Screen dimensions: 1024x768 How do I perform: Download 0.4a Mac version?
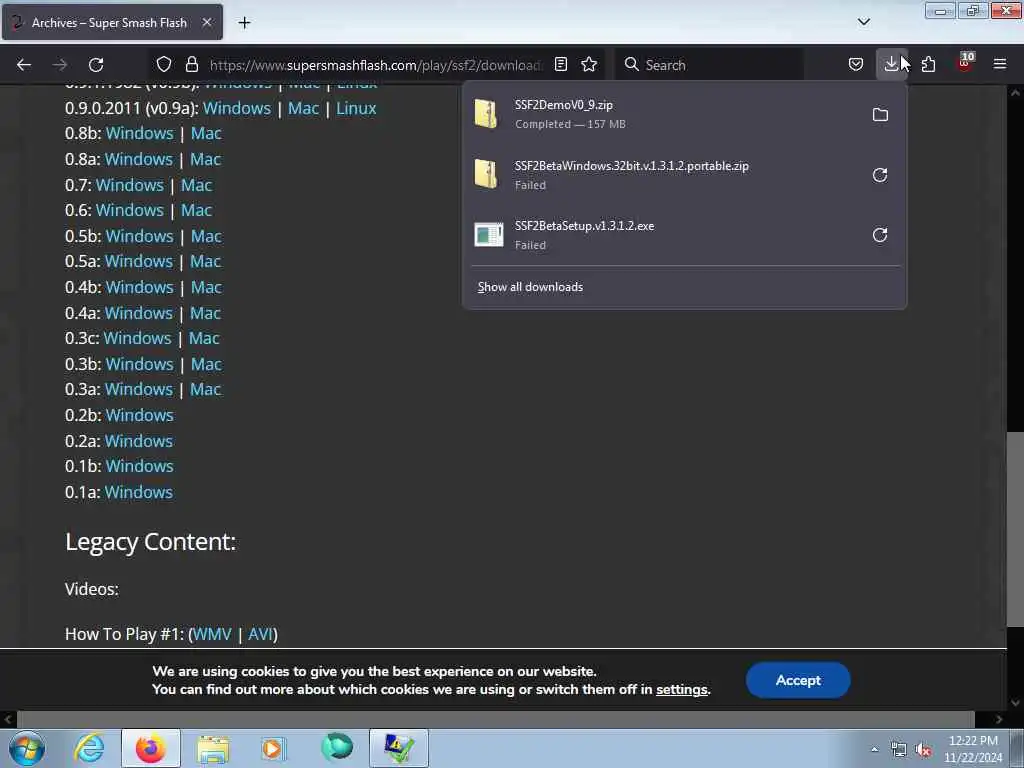(205, 313)
